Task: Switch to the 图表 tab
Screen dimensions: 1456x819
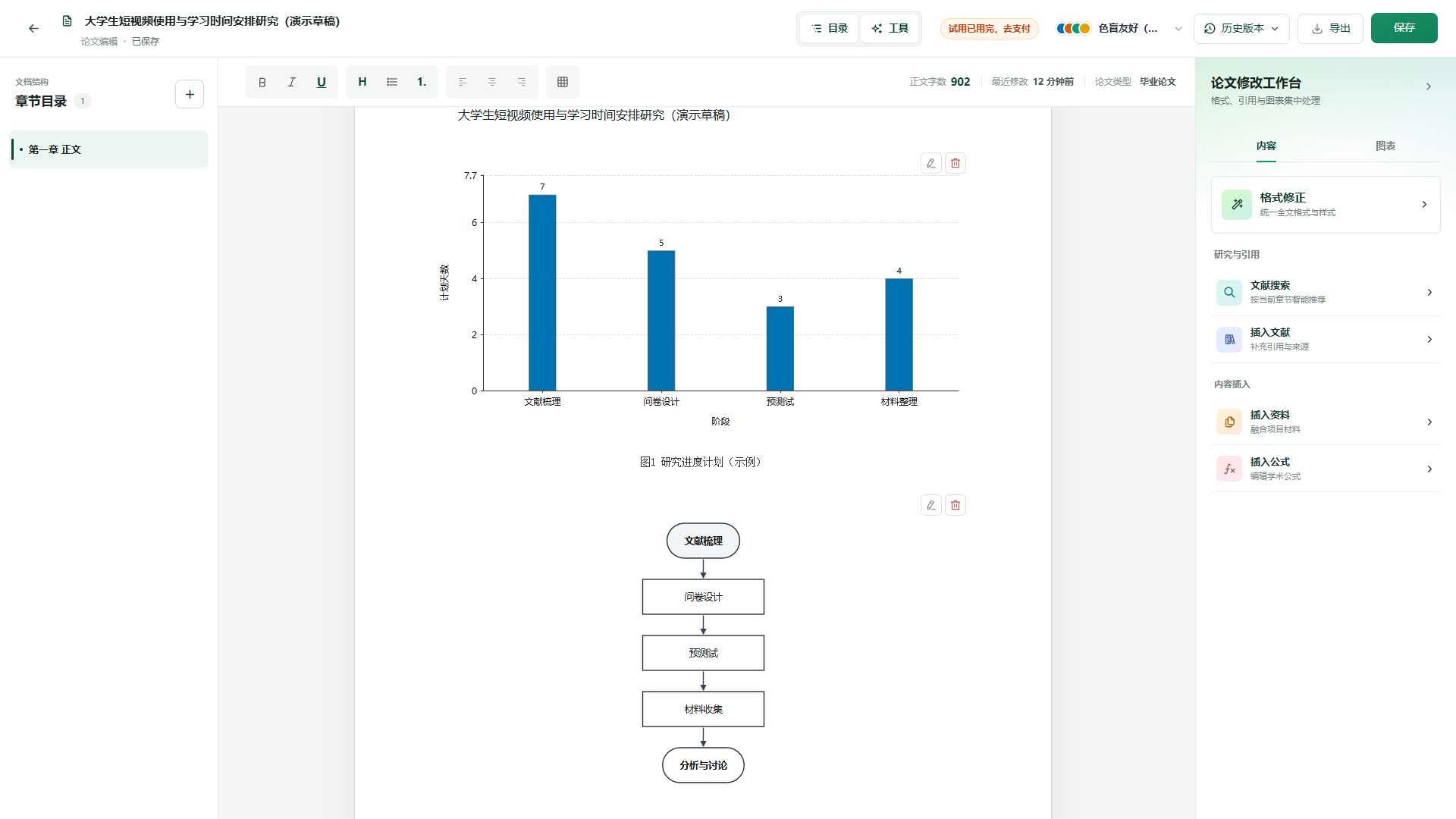Action: click(1385, 146)
